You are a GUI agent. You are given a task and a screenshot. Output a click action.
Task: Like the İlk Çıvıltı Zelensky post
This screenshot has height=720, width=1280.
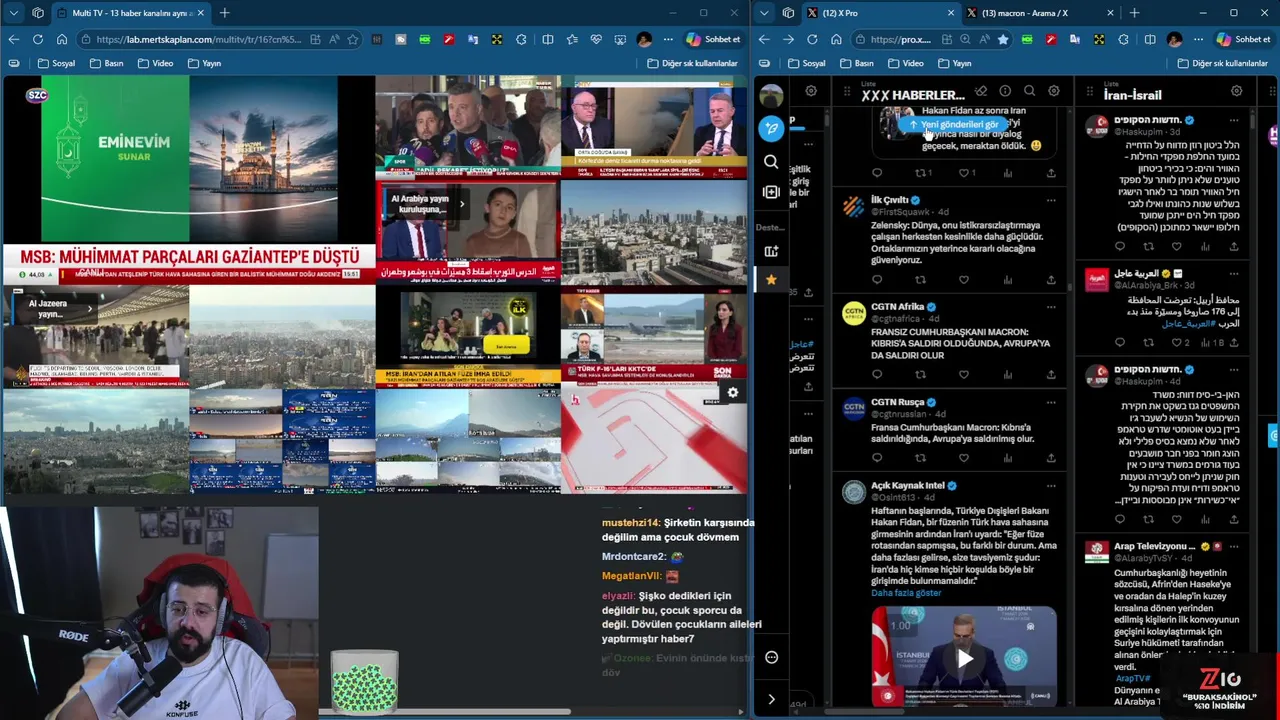tap(964, 280)
